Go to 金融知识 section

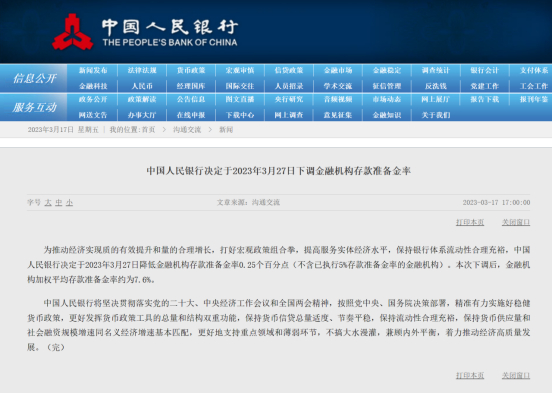pyautogui.click(x=387, y=115)
